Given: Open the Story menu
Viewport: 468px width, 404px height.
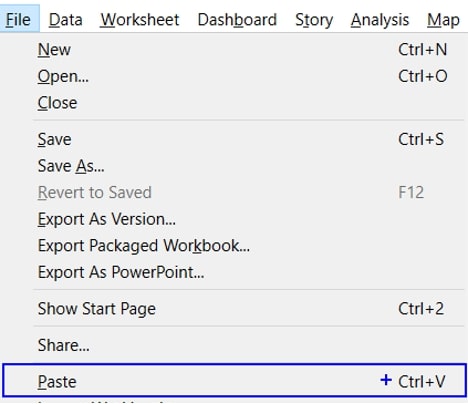Looking at the screenshot, I should (x=314, y=20).
